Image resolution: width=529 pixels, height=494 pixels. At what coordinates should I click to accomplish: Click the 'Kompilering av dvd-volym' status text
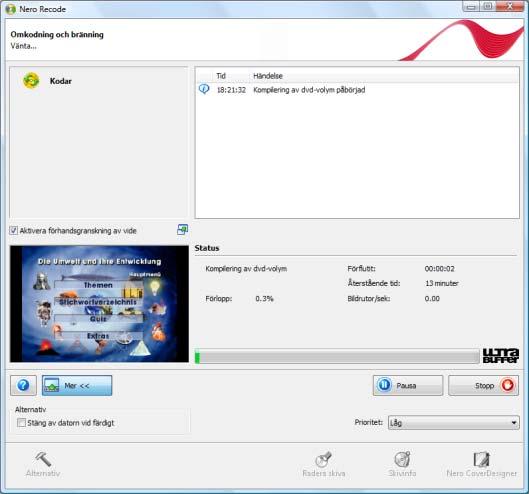(246, 269)
